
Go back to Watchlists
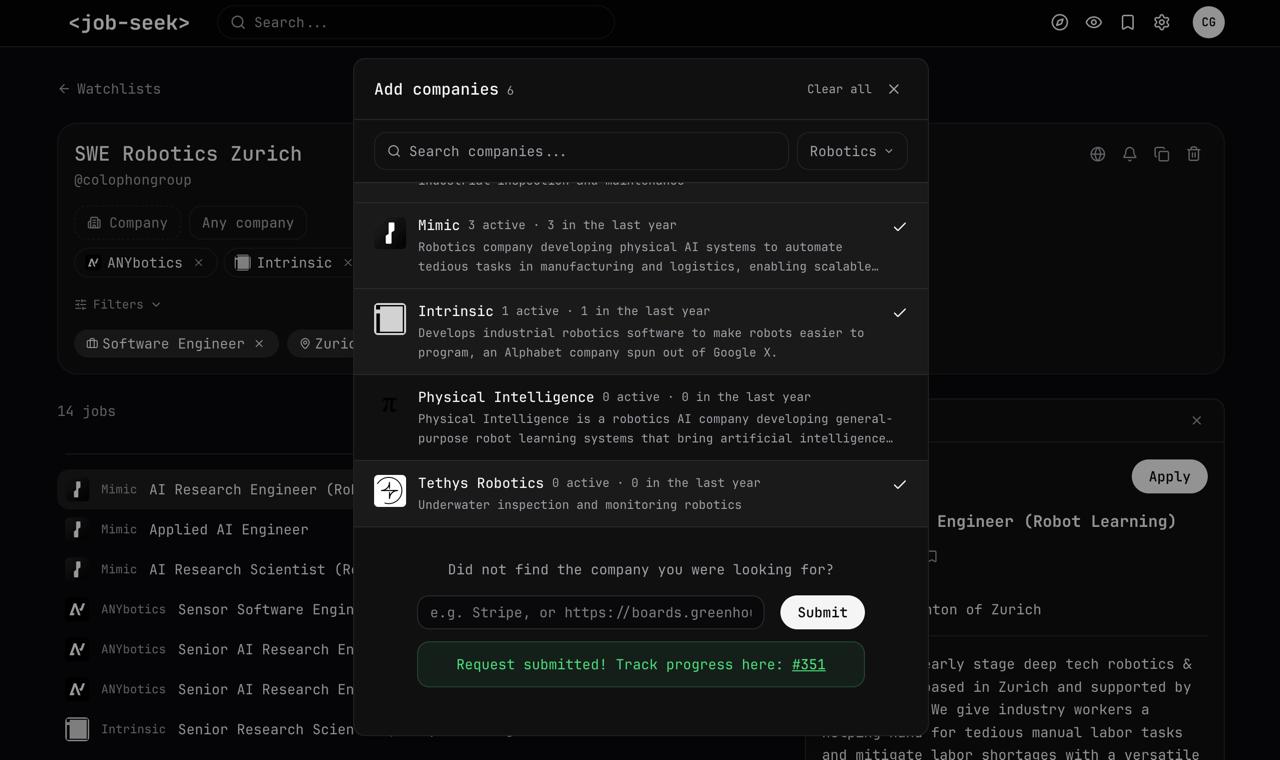click(x=109, y=89)
